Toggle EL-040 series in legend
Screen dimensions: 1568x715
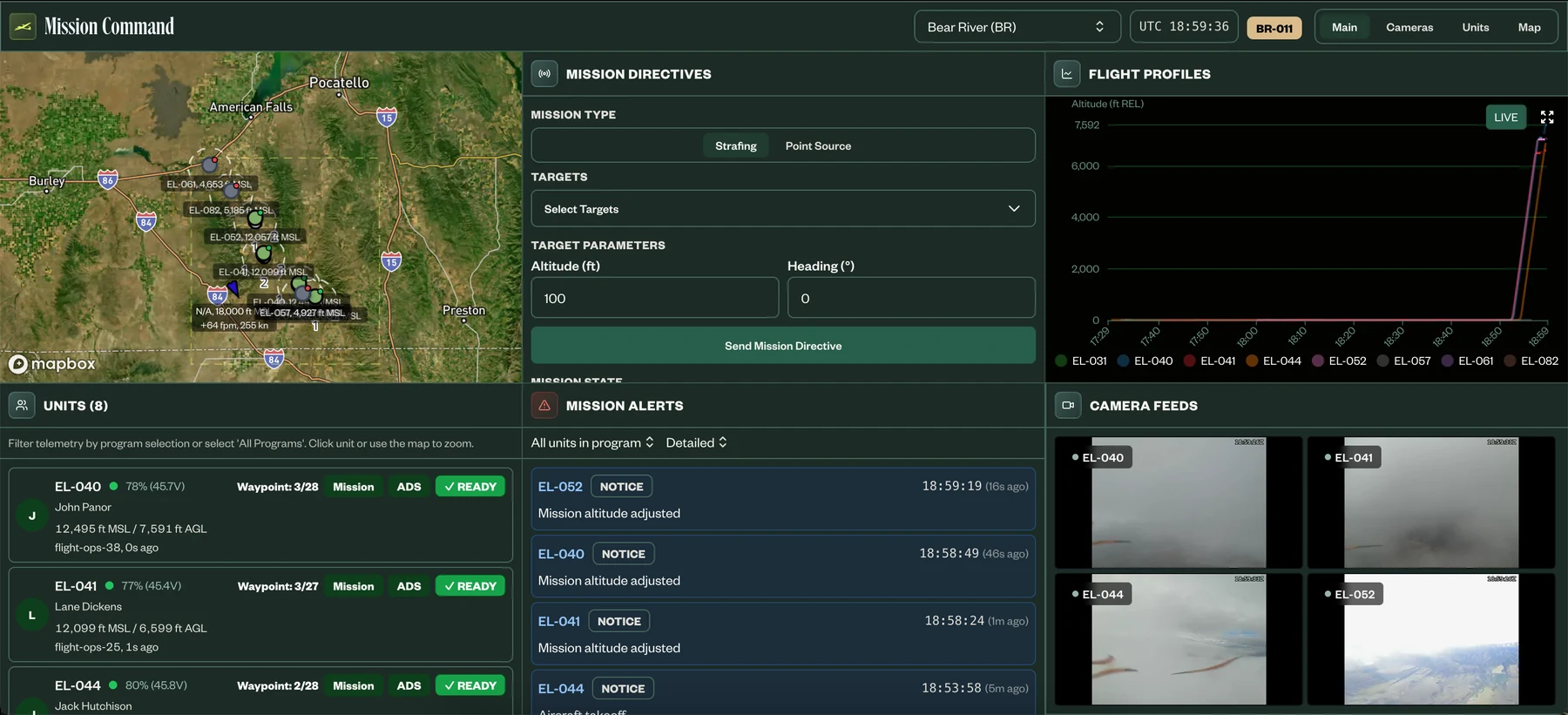(1145, 361)
